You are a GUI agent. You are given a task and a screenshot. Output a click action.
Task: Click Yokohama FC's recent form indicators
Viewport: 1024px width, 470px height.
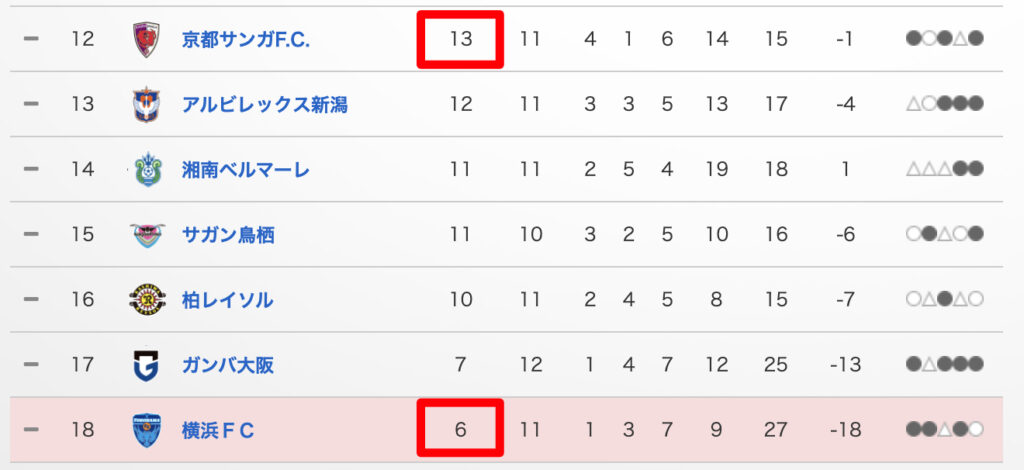tap(944, 431)
